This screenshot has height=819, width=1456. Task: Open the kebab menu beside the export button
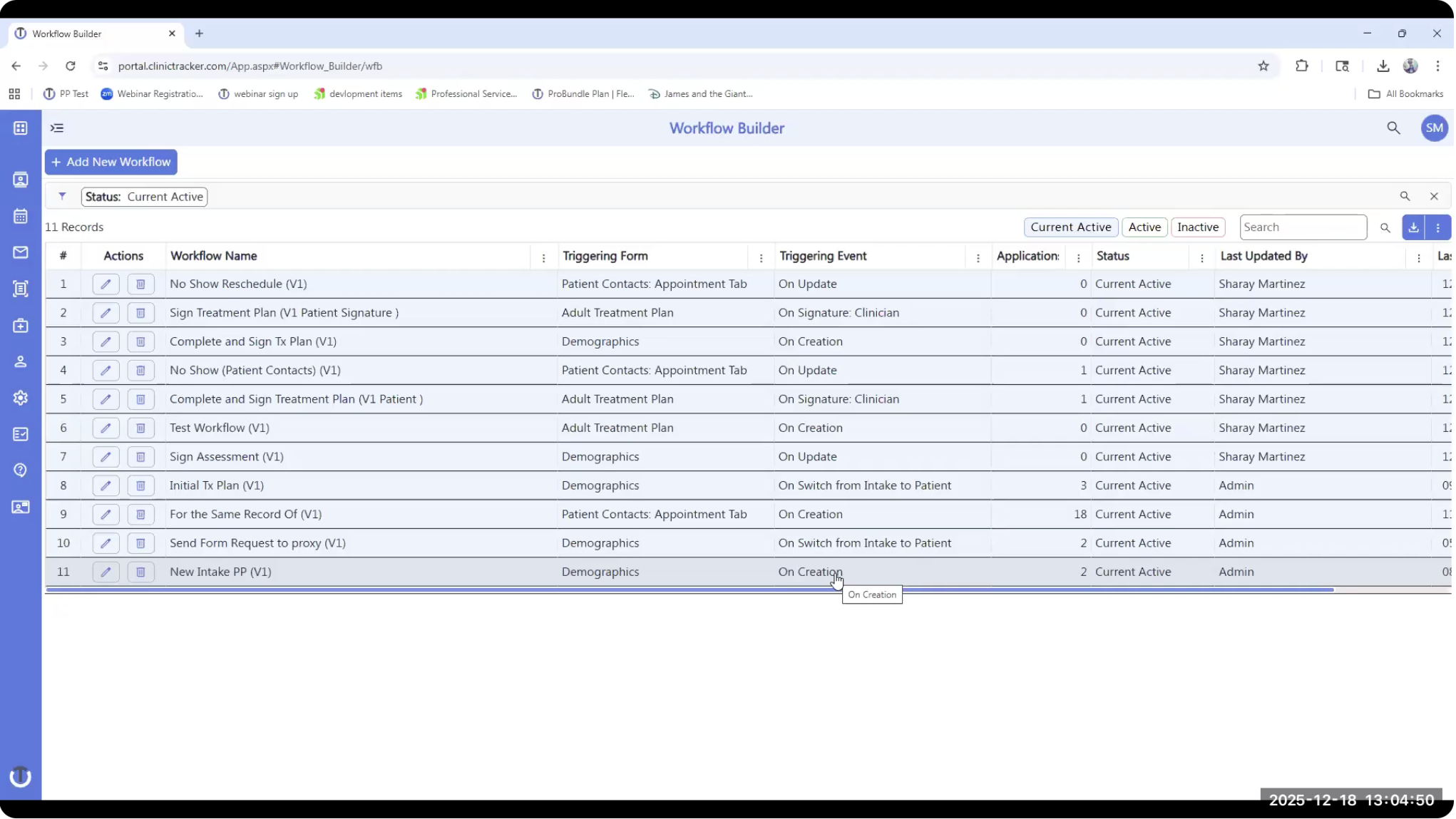click(1438, 227)
